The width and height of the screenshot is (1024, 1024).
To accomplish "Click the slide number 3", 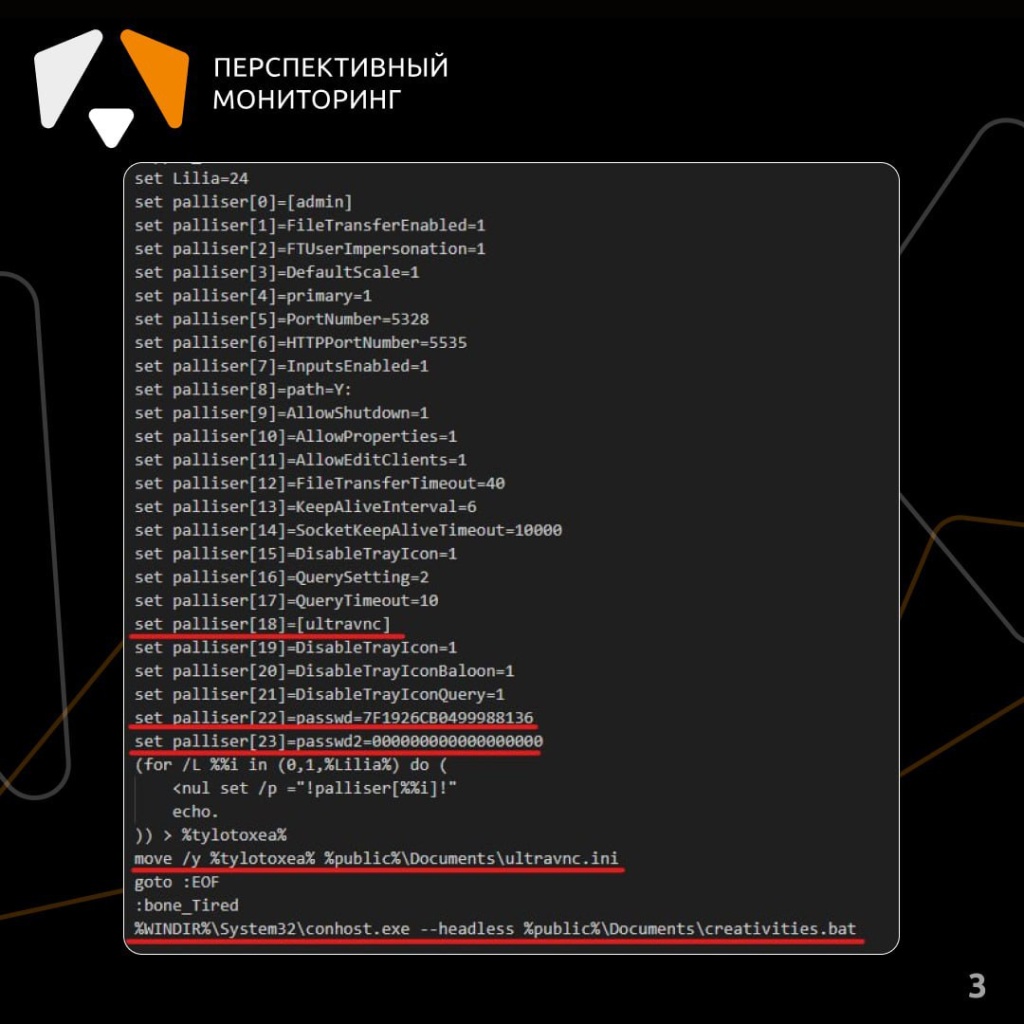I will tap(977, 987).
